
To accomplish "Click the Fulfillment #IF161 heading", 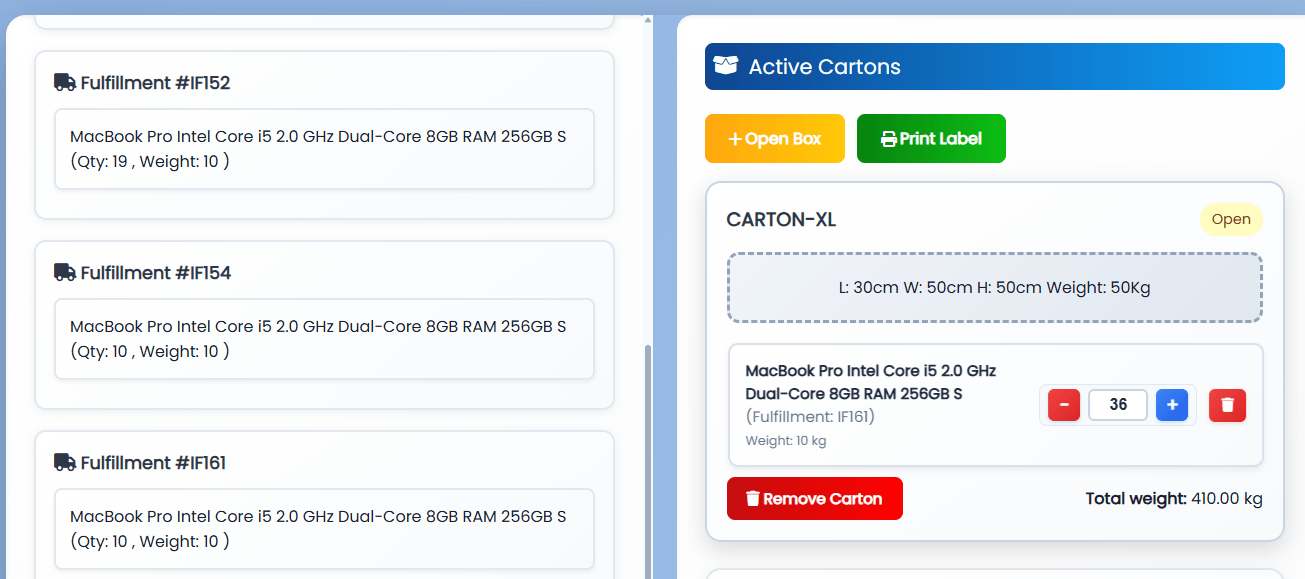I will 153,463.
